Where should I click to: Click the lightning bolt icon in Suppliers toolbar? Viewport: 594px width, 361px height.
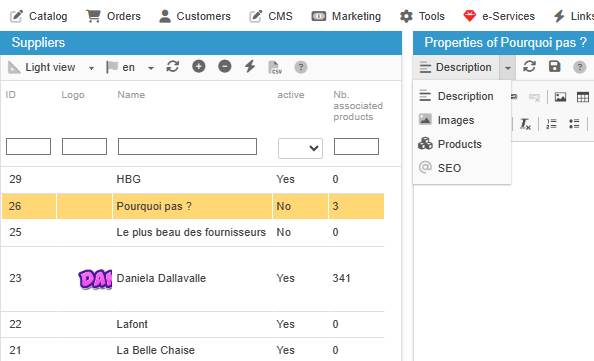(250, 67)
